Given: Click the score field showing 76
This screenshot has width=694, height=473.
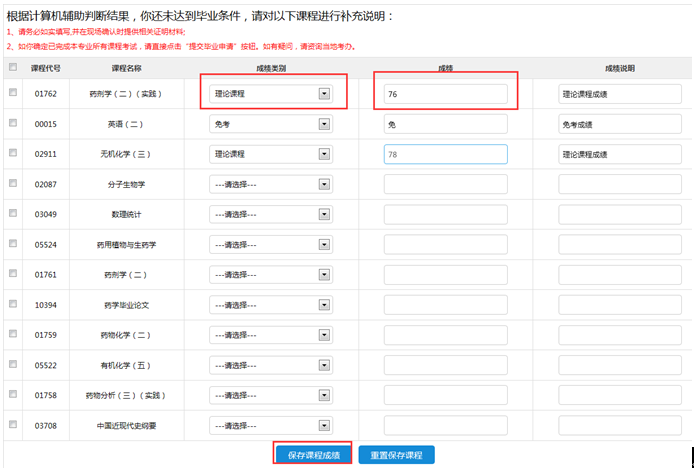Looking at the screenshot, I should point(445,94).
